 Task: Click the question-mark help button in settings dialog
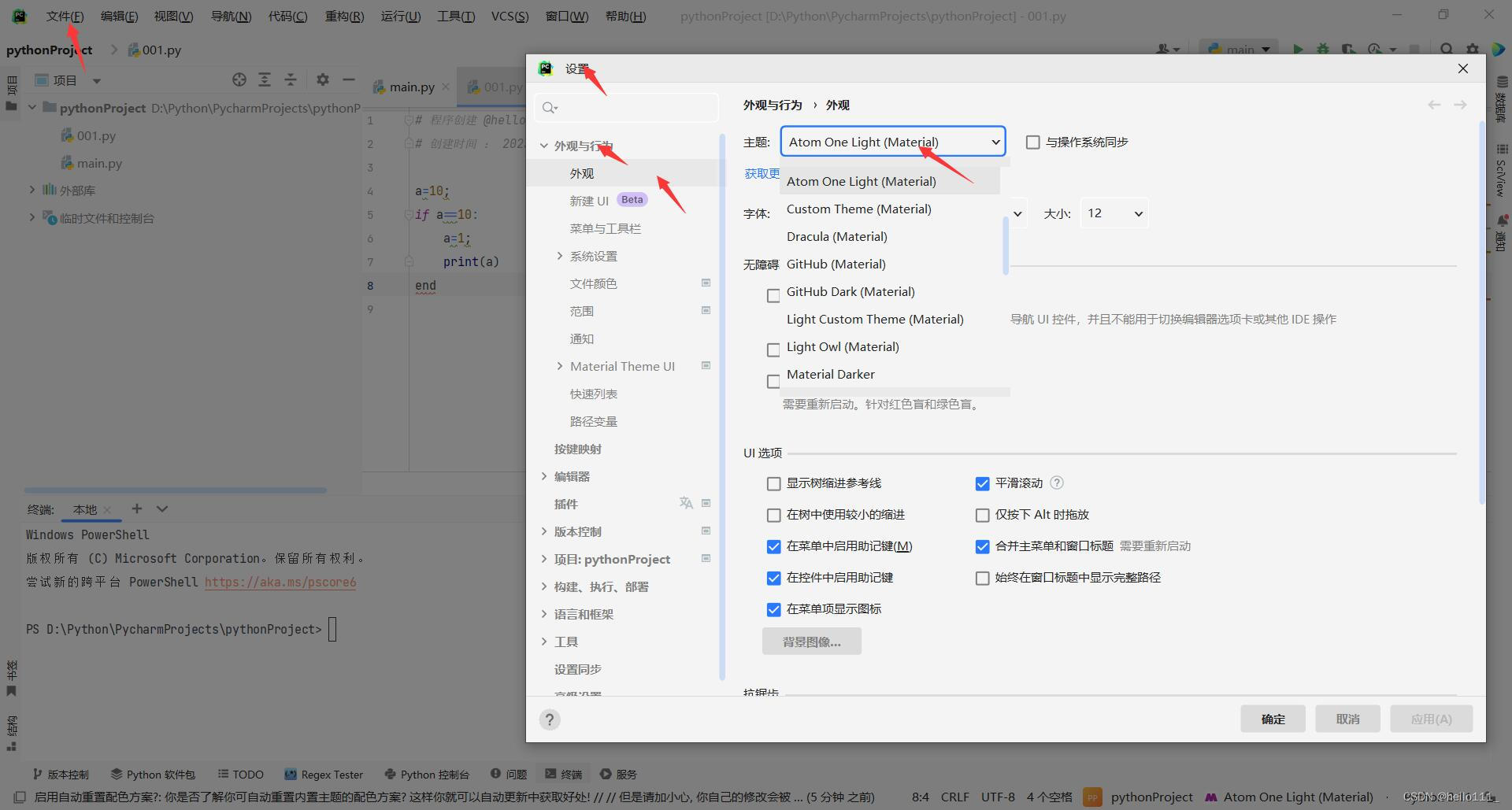click(x=550, y=719)
